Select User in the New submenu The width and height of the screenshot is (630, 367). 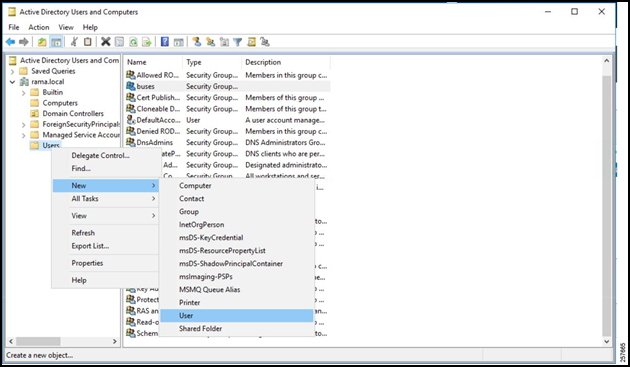point(236,316)
